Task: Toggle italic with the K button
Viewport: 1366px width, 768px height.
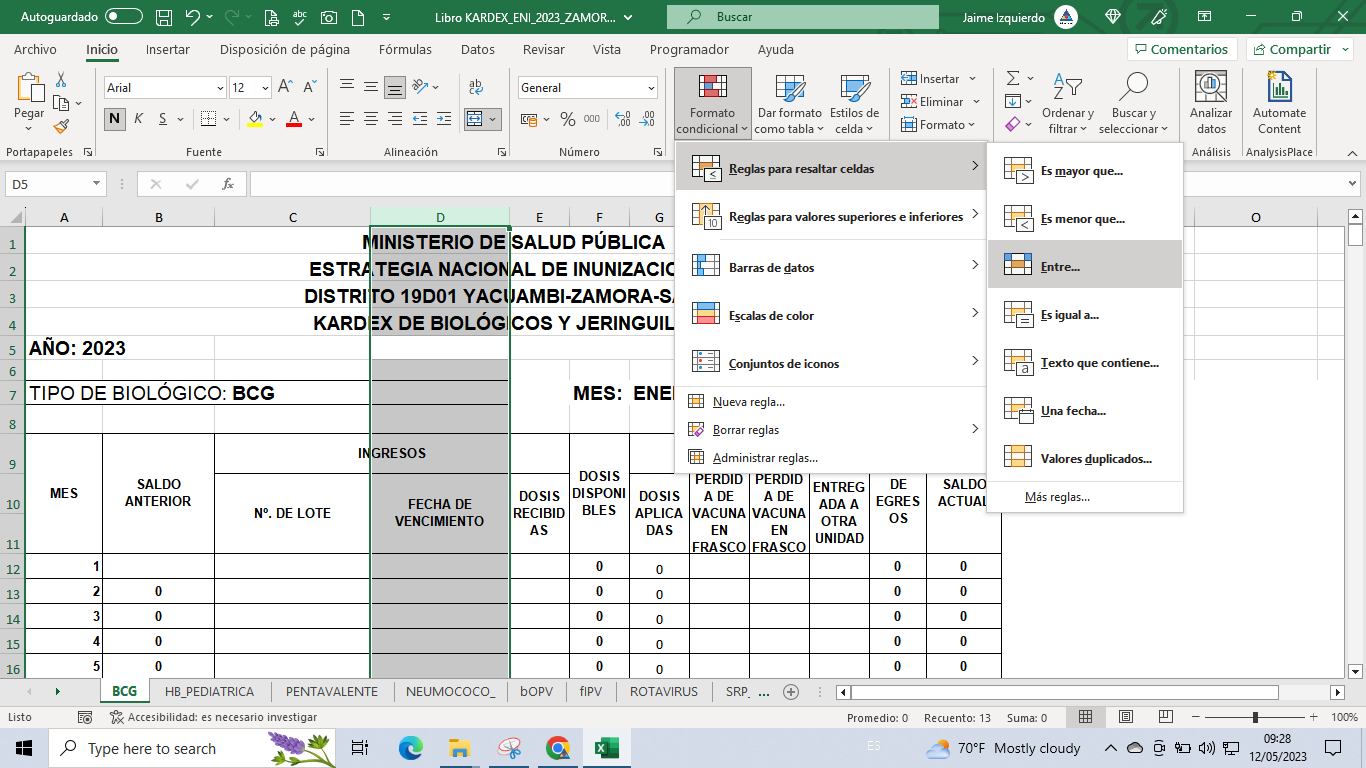Action: (x=138, y=119)
